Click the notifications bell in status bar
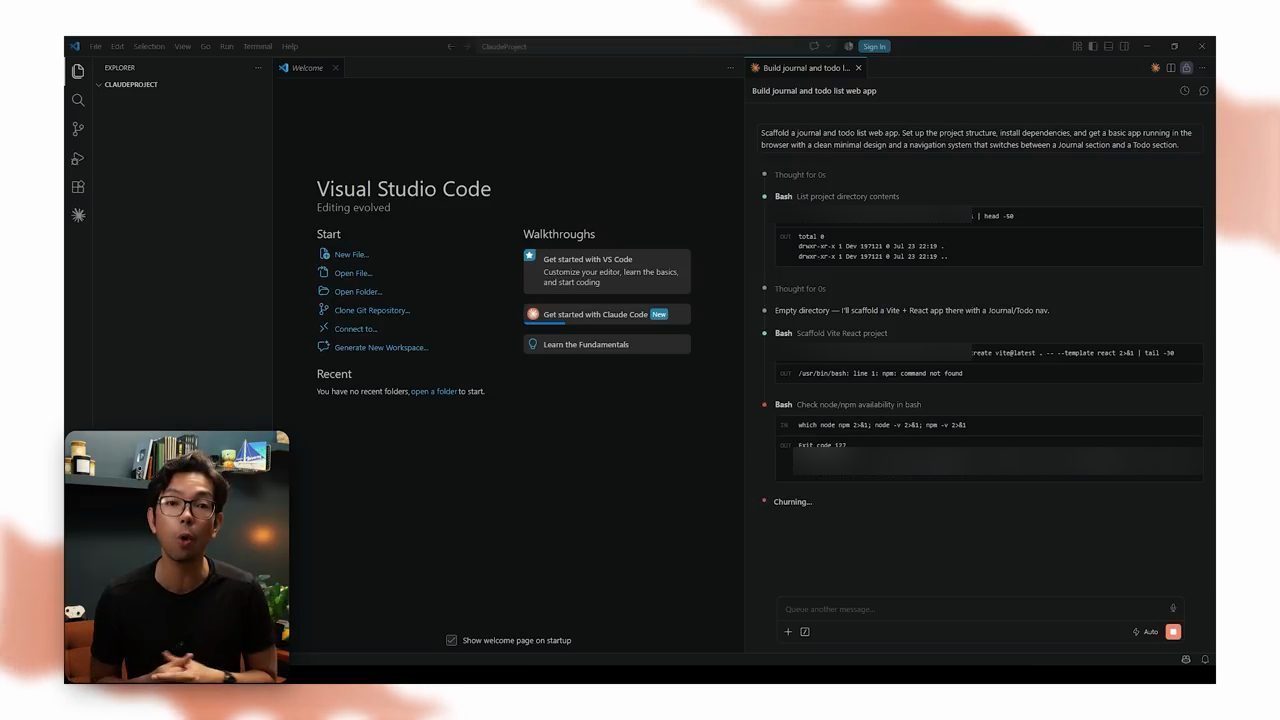This screenshot has height=720, width=1280. point(1205,659)
